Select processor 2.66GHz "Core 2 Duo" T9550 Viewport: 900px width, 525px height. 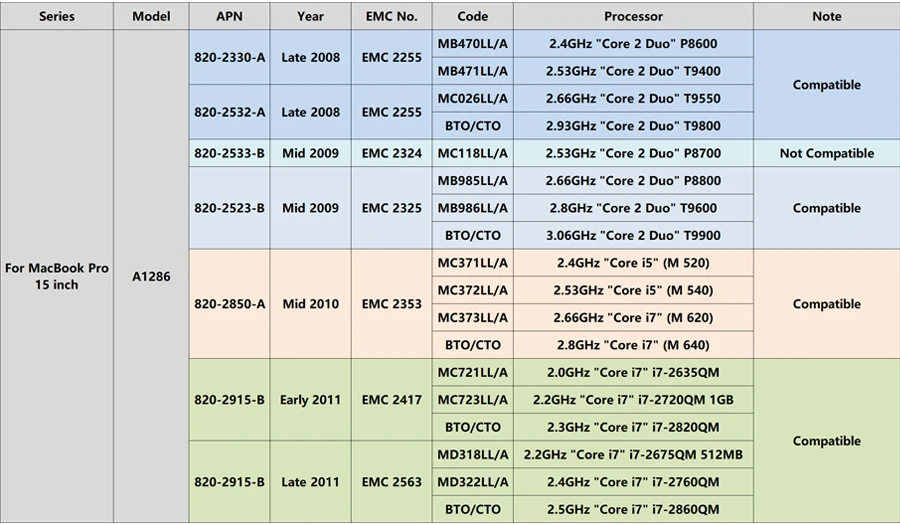(633, 98)
